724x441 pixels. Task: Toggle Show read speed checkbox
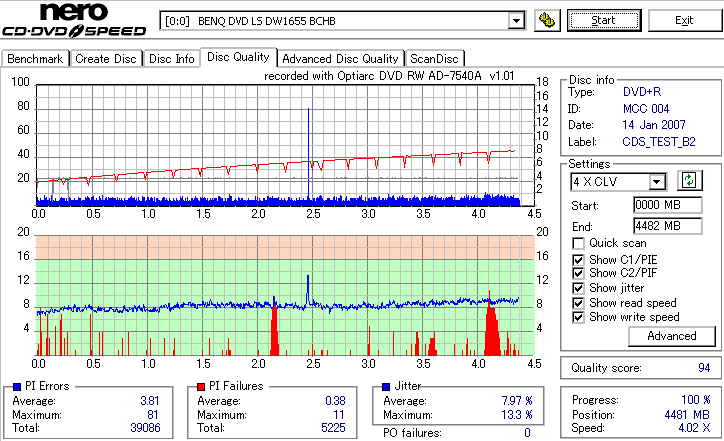578,303
